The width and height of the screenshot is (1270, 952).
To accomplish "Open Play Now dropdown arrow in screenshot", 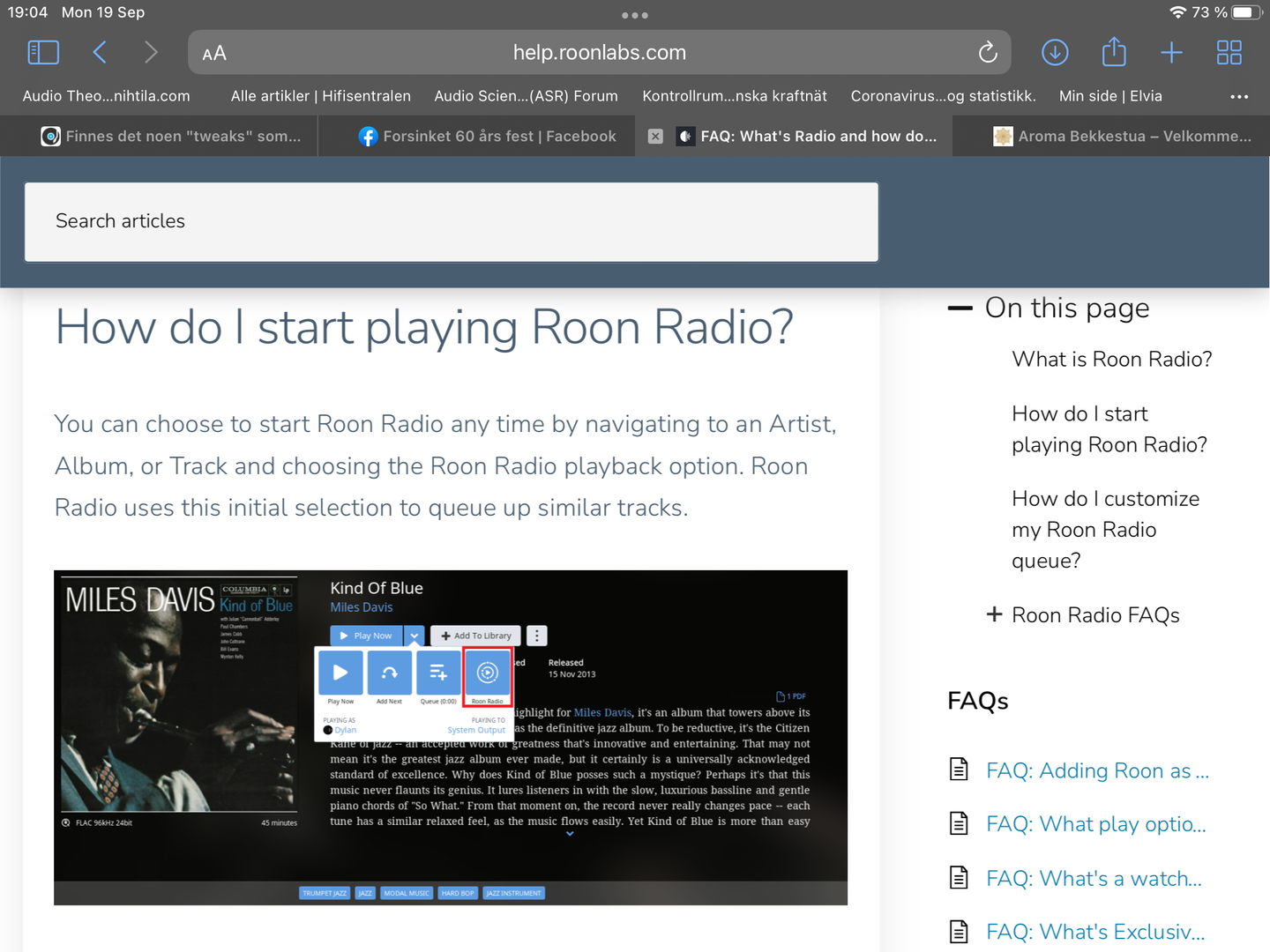I will tap(415, 636).
